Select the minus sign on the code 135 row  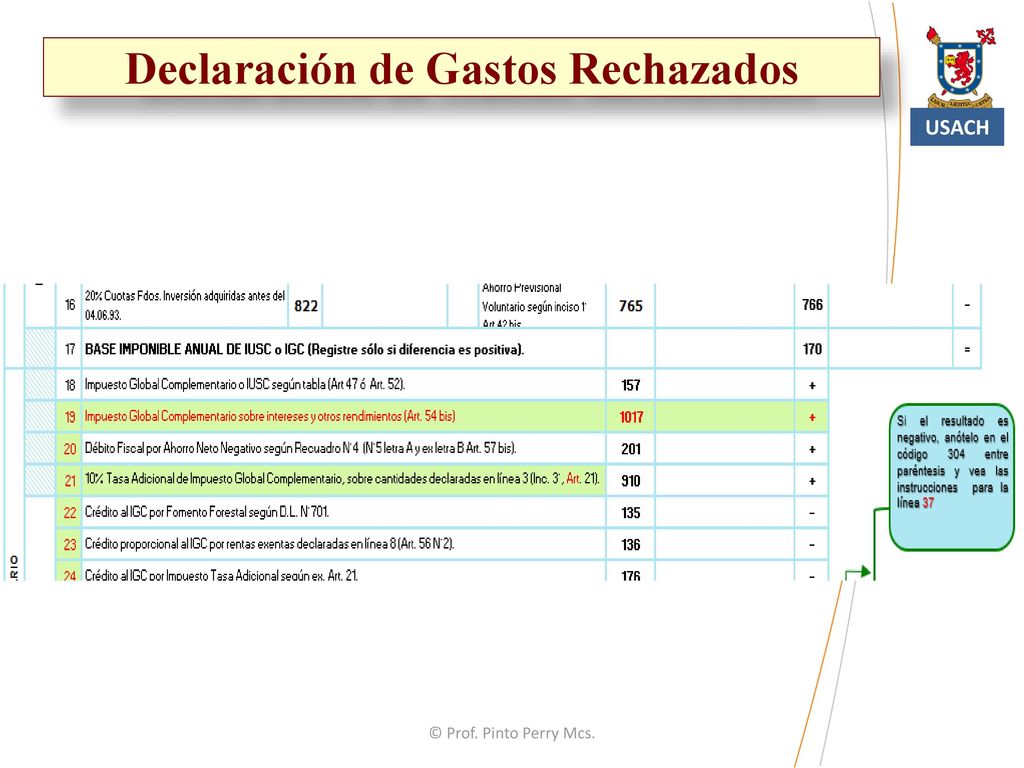pyautogui.click(x=812, y=513)
